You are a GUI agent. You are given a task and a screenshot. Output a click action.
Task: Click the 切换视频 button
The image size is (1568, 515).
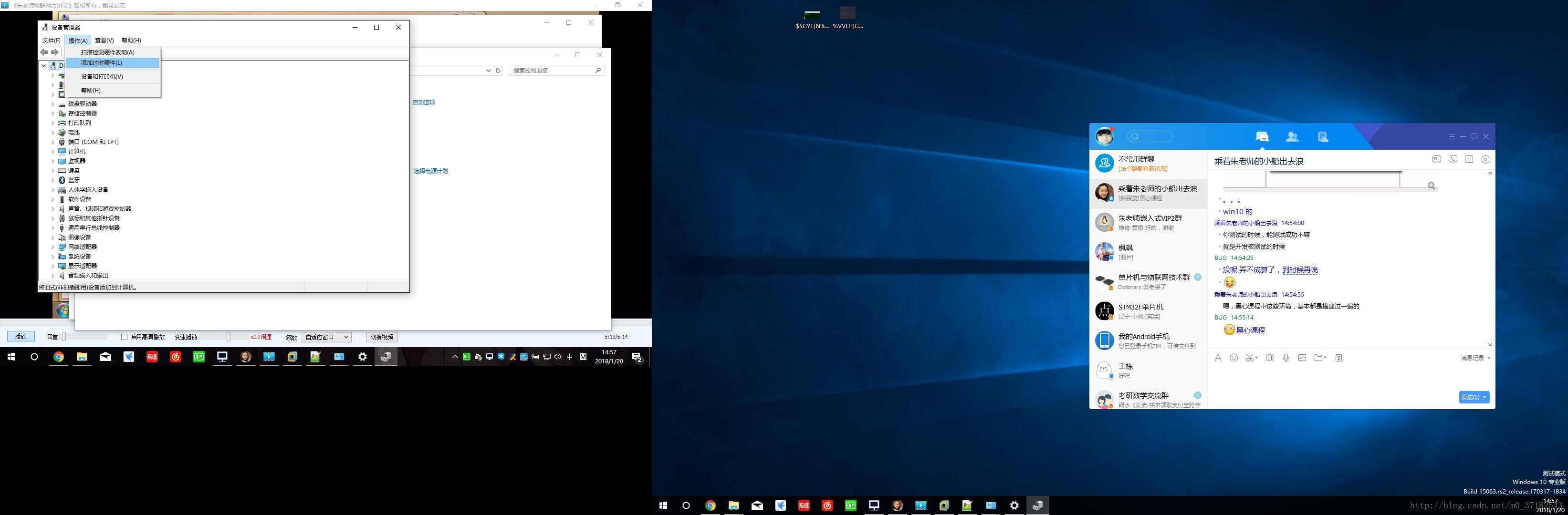(382, 337)
